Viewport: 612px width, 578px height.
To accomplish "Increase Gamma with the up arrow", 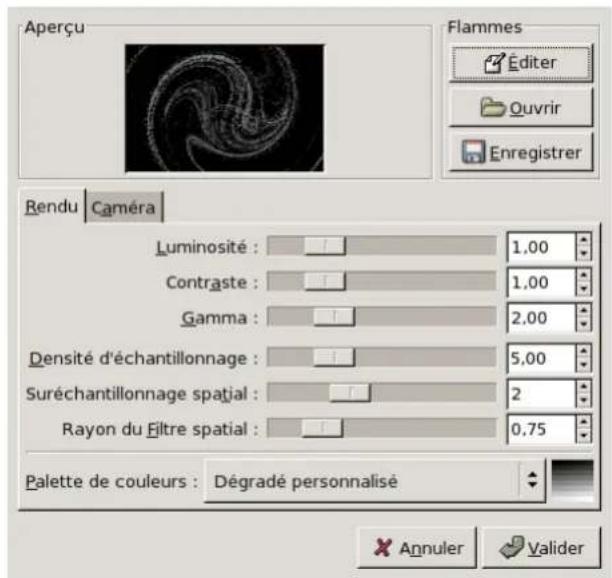I will click(584, 311).
